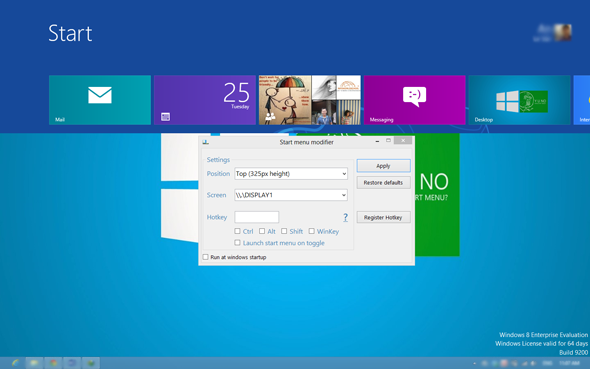Focus the Hotkey input field
590x369 pixels.
pos(257,217)
